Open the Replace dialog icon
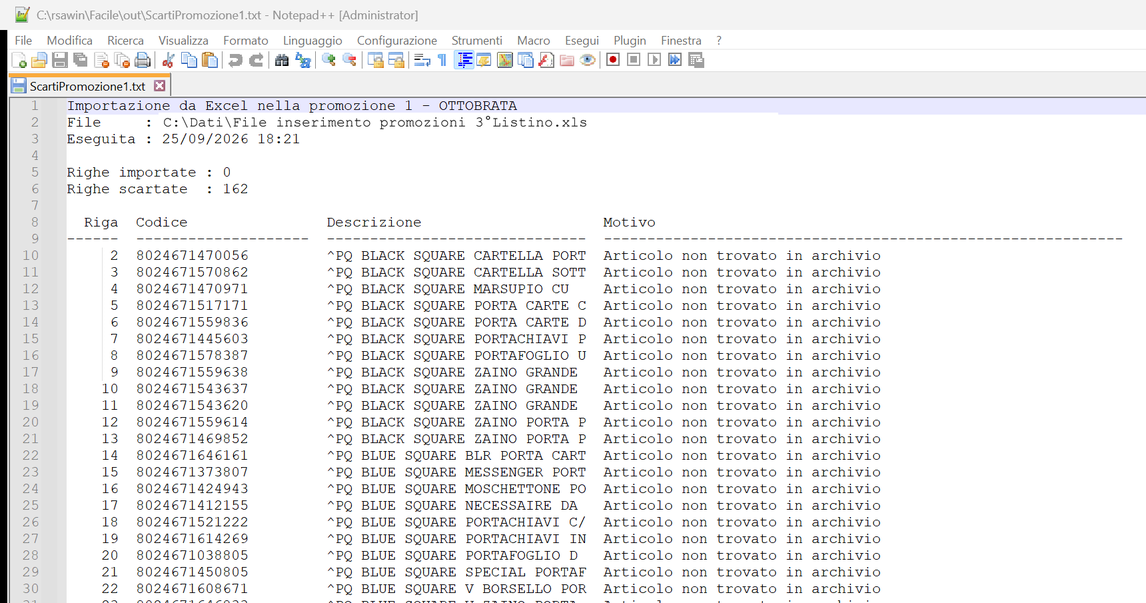 click(x=303, y=61)
